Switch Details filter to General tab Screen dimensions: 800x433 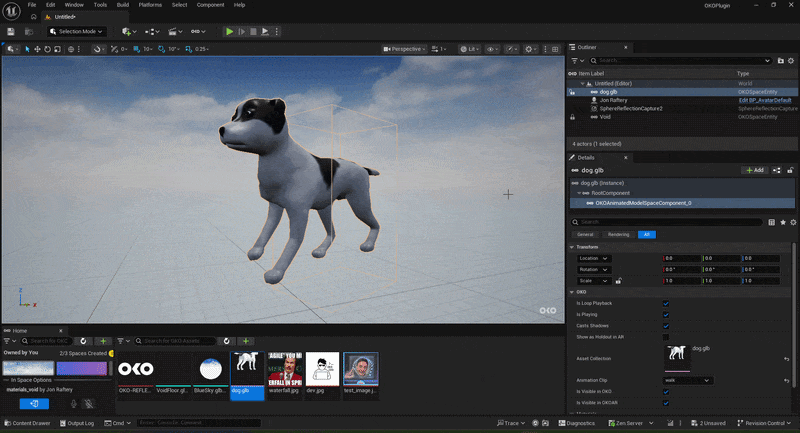[x=585, y=235]
